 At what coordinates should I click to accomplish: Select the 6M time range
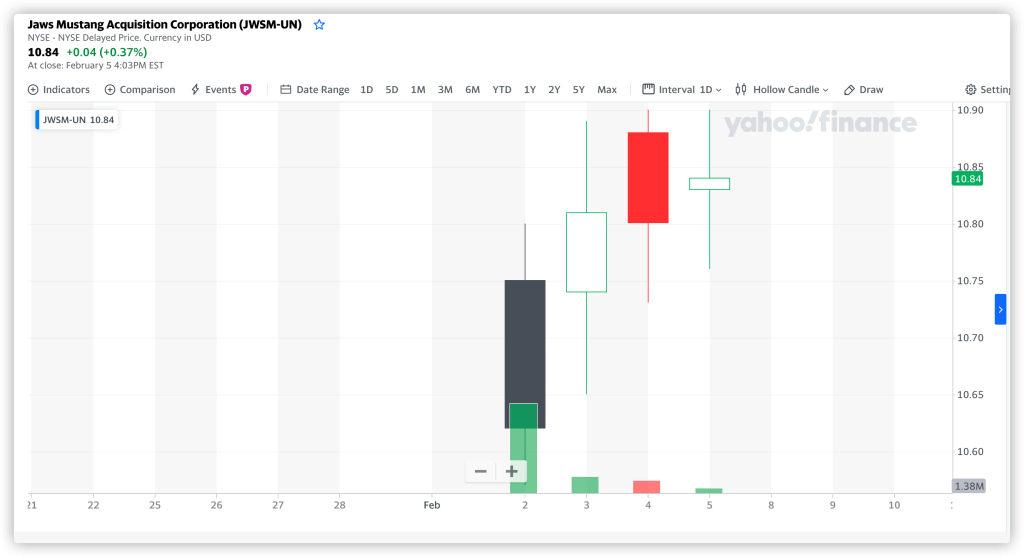(x=472, y=90)
